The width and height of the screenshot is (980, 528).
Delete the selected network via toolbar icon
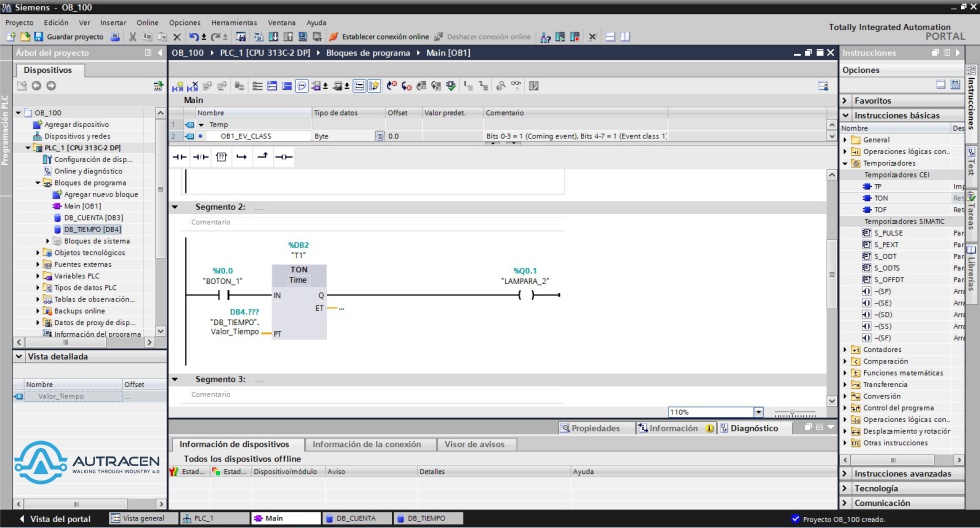tap(192, 86)
